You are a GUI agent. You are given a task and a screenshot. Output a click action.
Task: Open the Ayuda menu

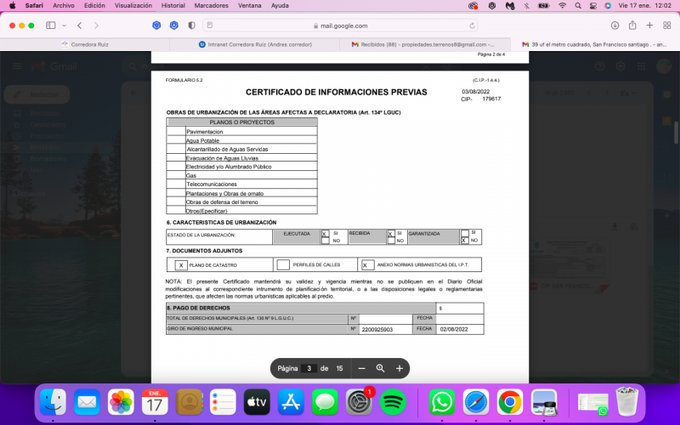(x=280, y=6)
